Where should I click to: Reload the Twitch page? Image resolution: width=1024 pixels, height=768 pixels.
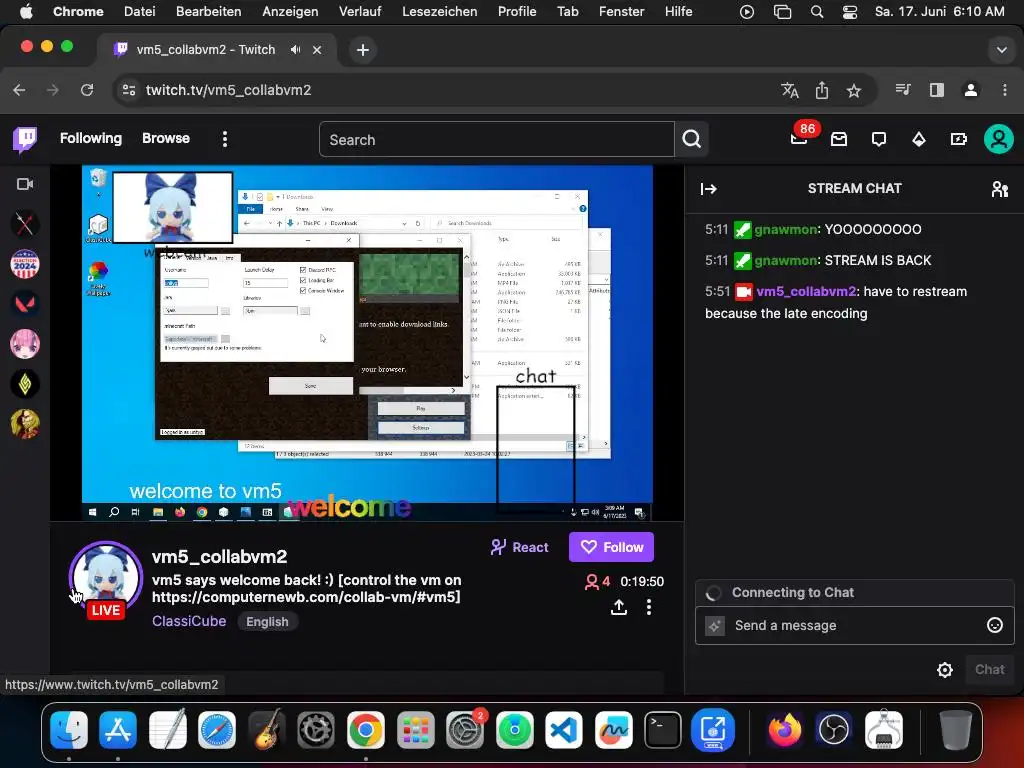pos(87,90)
